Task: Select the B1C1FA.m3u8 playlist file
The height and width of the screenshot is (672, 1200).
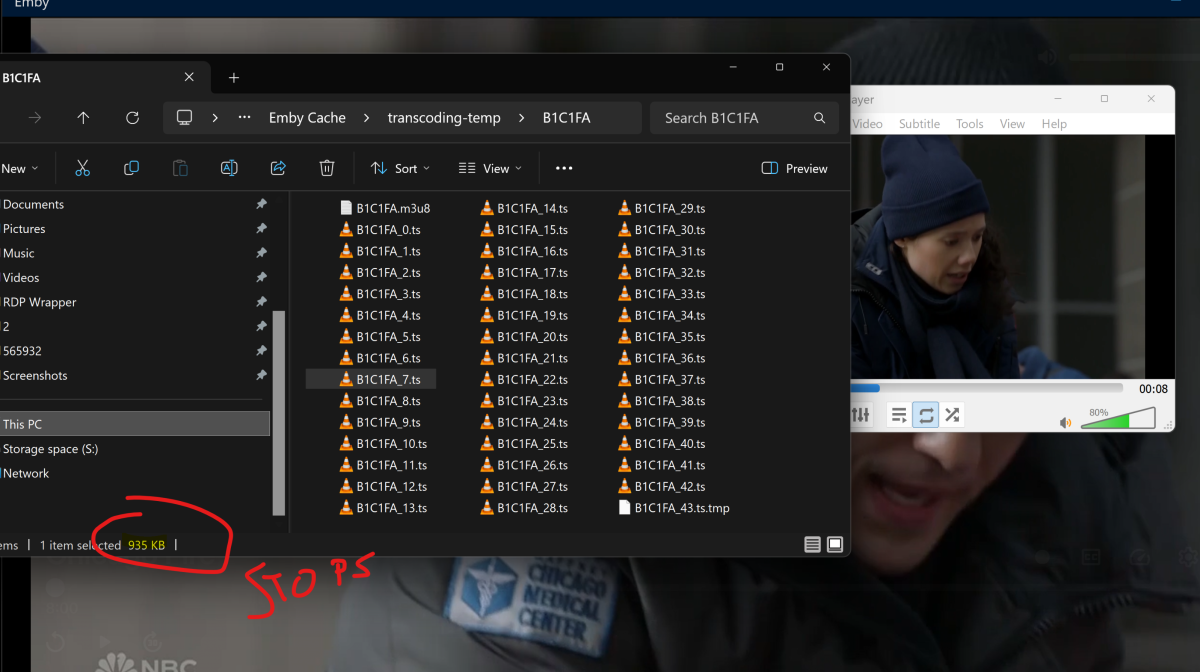Action: tap(385, 209)
